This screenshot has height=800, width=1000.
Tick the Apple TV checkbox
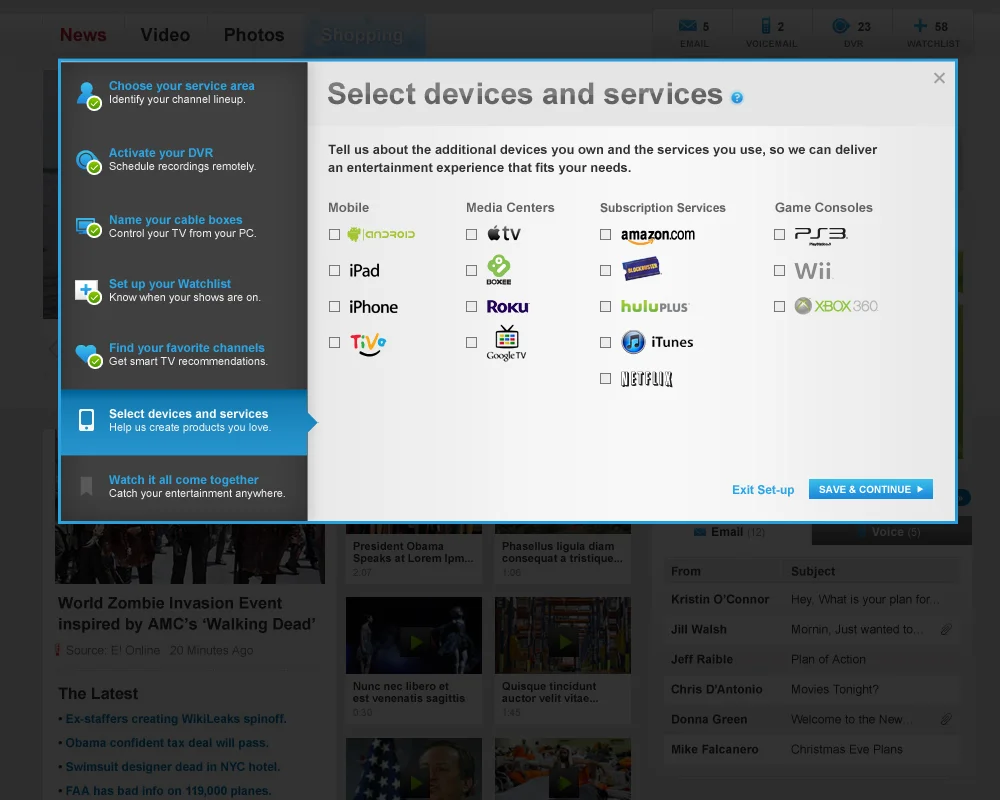[471, 235]
